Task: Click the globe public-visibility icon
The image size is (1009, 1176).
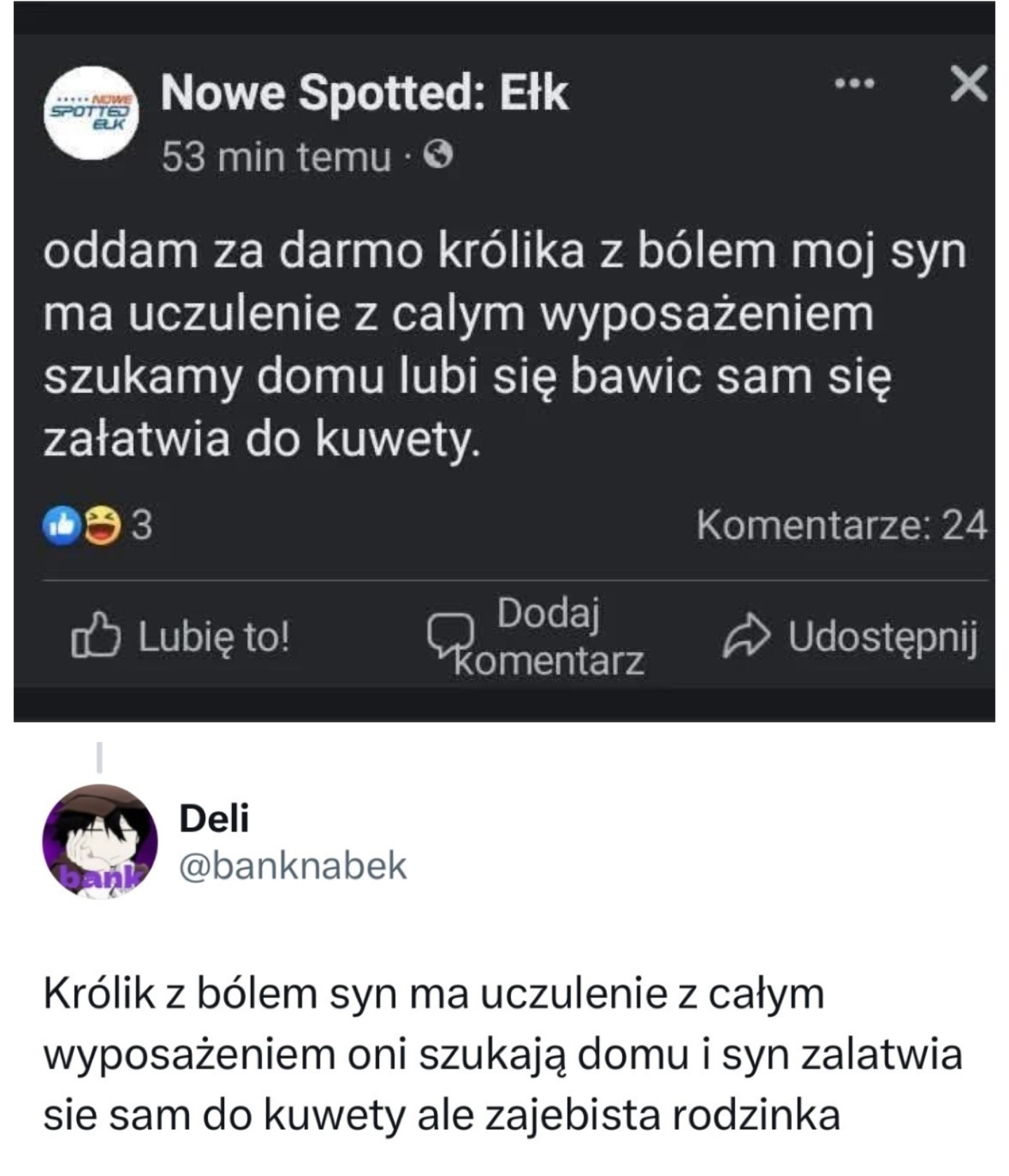Action: coord(439,155)
